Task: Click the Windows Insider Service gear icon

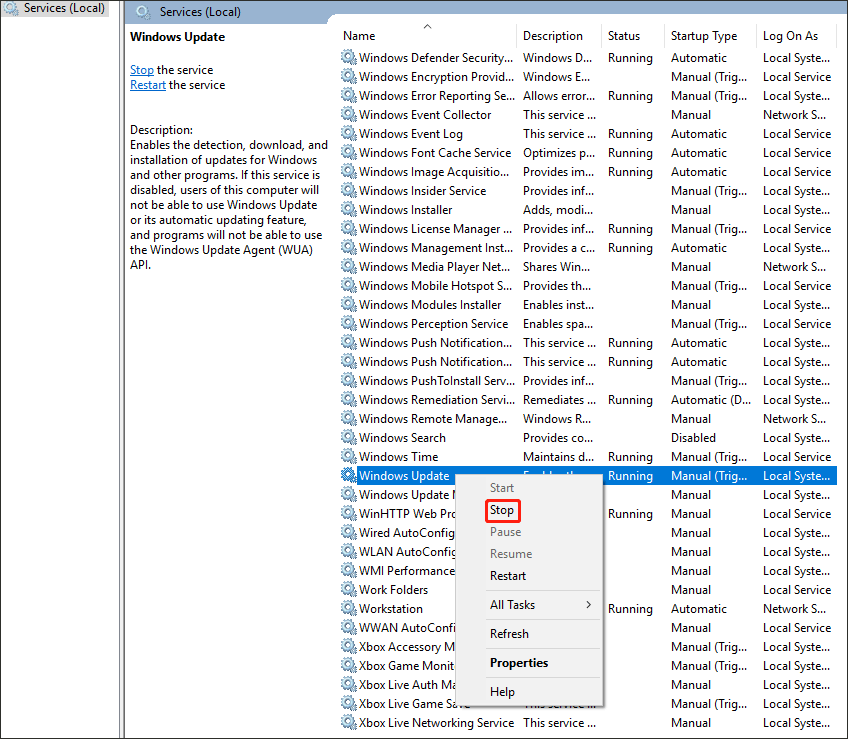Action: [x=349, y=190]
